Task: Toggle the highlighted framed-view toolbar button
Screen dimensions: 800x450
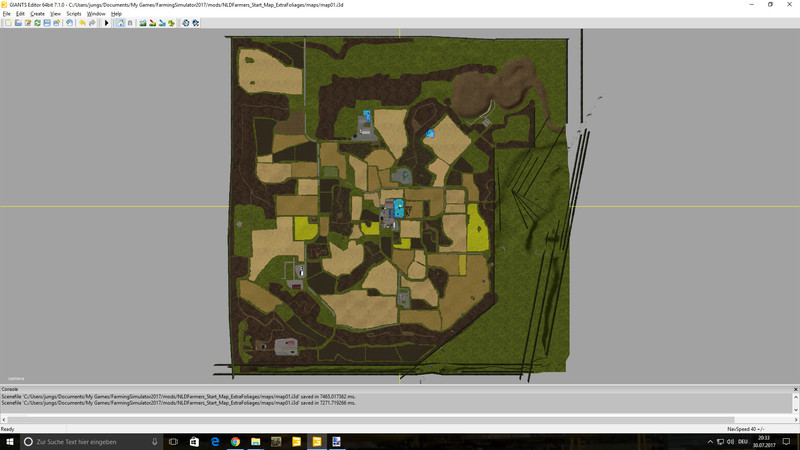Action: 120,23
